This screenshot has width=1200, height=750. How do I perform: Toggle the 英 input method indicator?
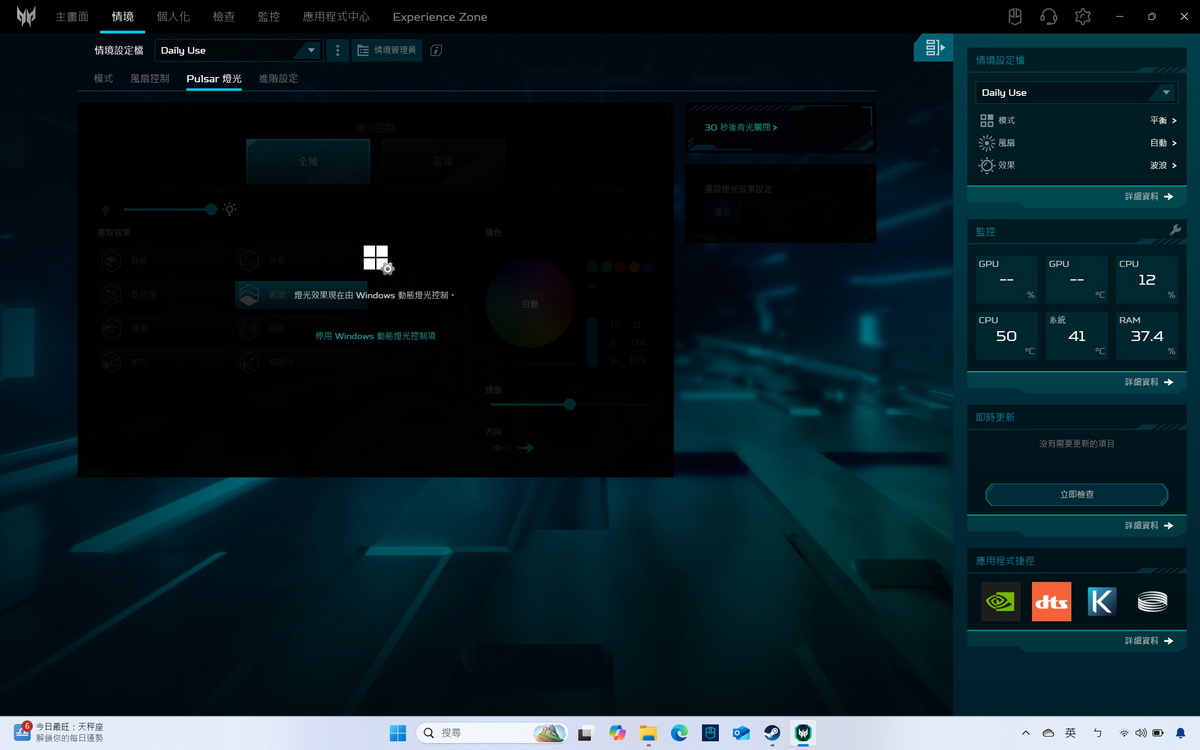click(x=1070, y=733)
